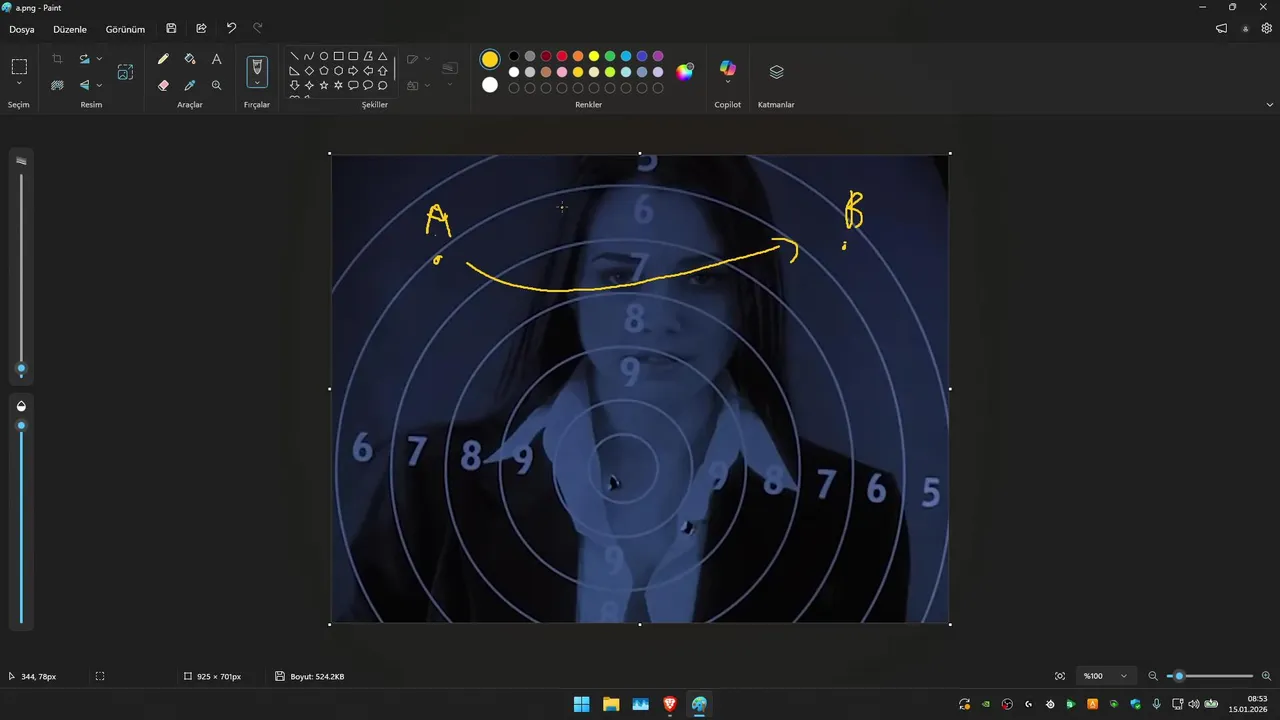Select the Eraser tool

[163, 85]
